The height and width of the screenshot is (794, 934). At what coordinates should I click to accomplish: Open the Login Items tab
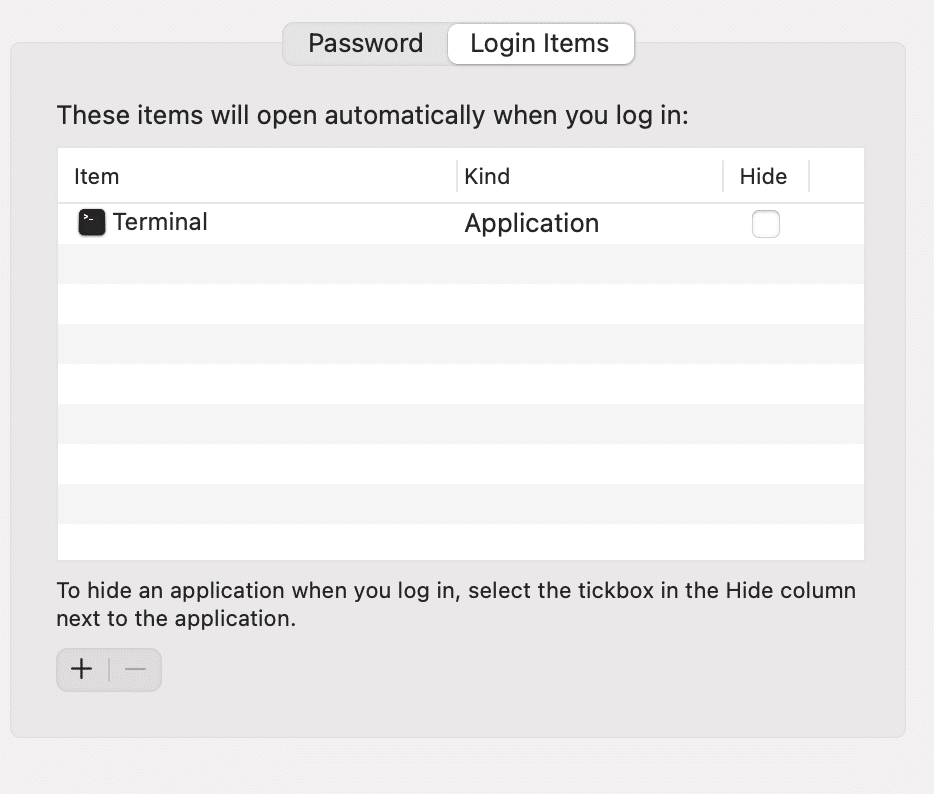541,43
